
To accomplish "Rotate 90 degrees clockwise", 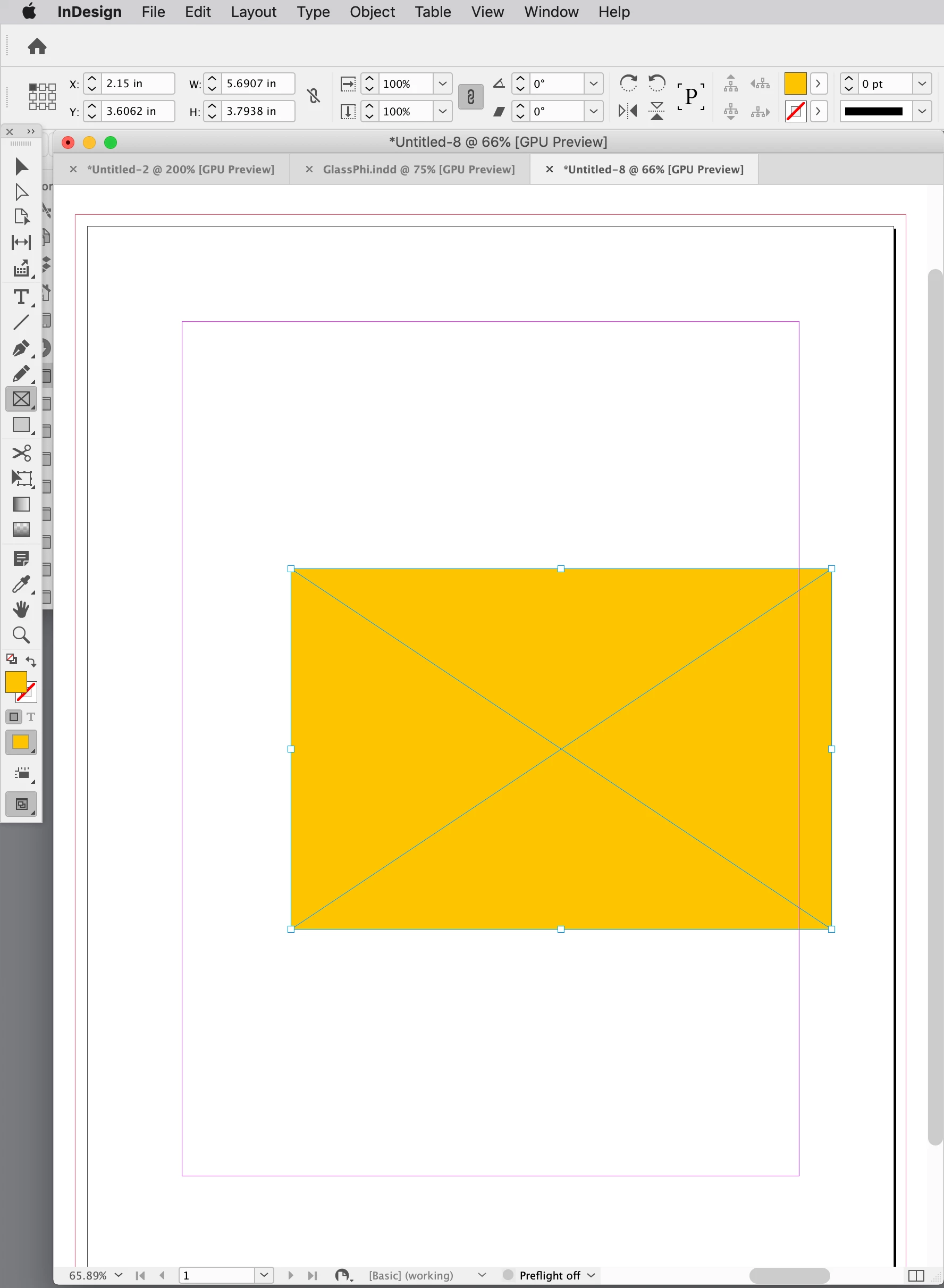I will click(629, 83).
